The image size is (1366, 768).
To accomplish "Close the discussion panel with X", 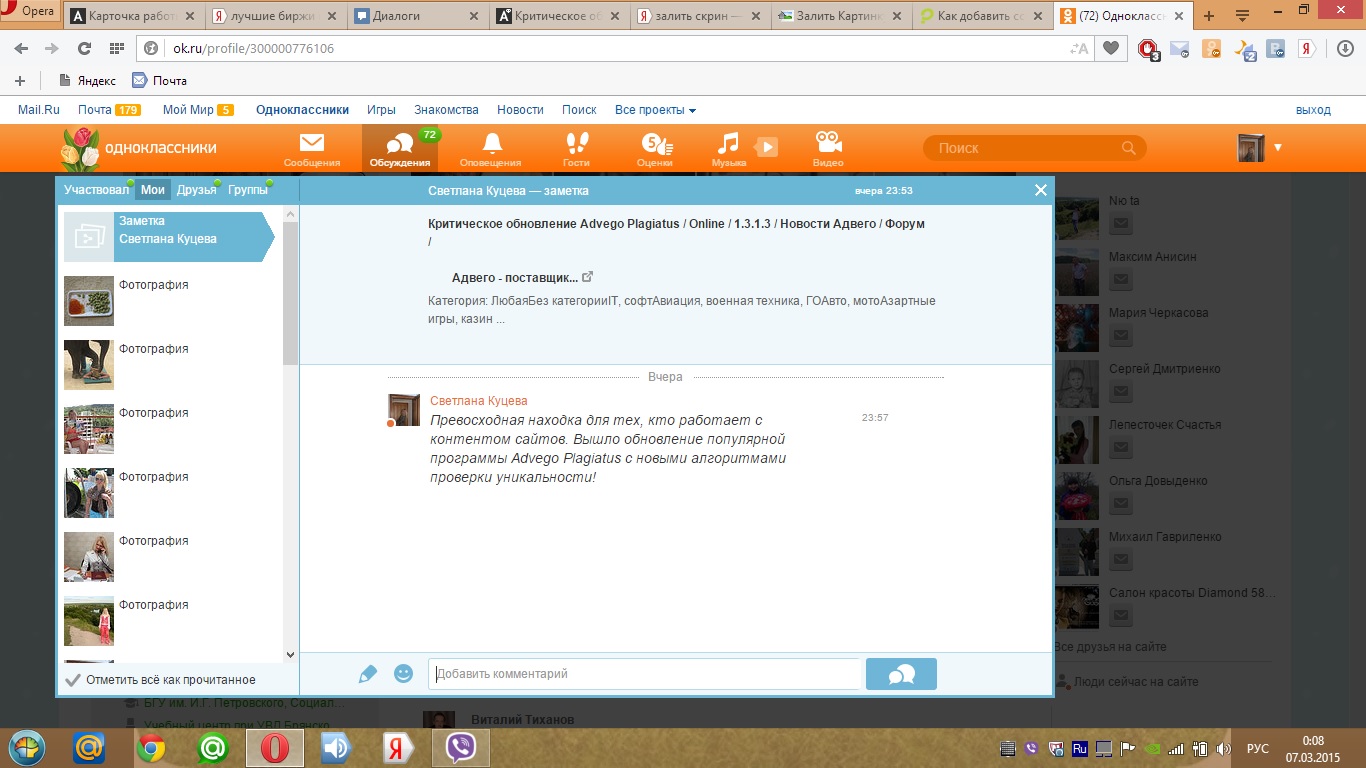I will (1041, 190).
